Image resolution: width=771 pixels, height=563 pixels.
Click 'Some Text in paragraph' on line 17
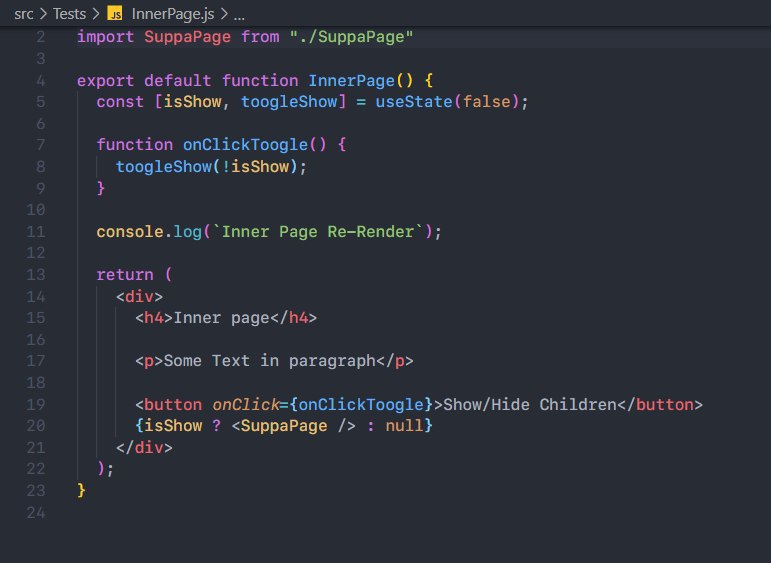pyautogui.click(x=269, y=361)
